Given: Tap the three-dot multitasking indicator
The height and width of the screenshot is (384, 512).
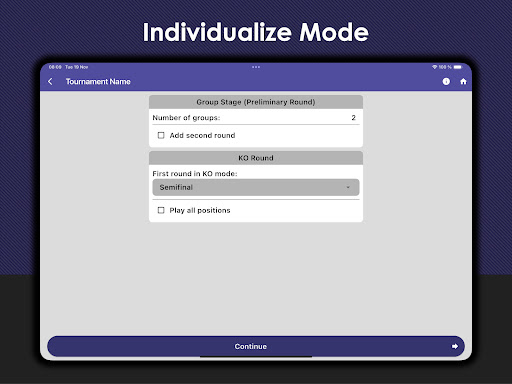Looking at the screenshot, I should point(256,67).
